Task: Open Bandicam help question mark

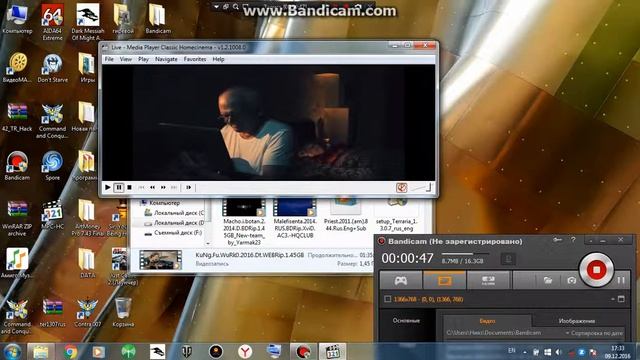Action: (x=573, y=240)
